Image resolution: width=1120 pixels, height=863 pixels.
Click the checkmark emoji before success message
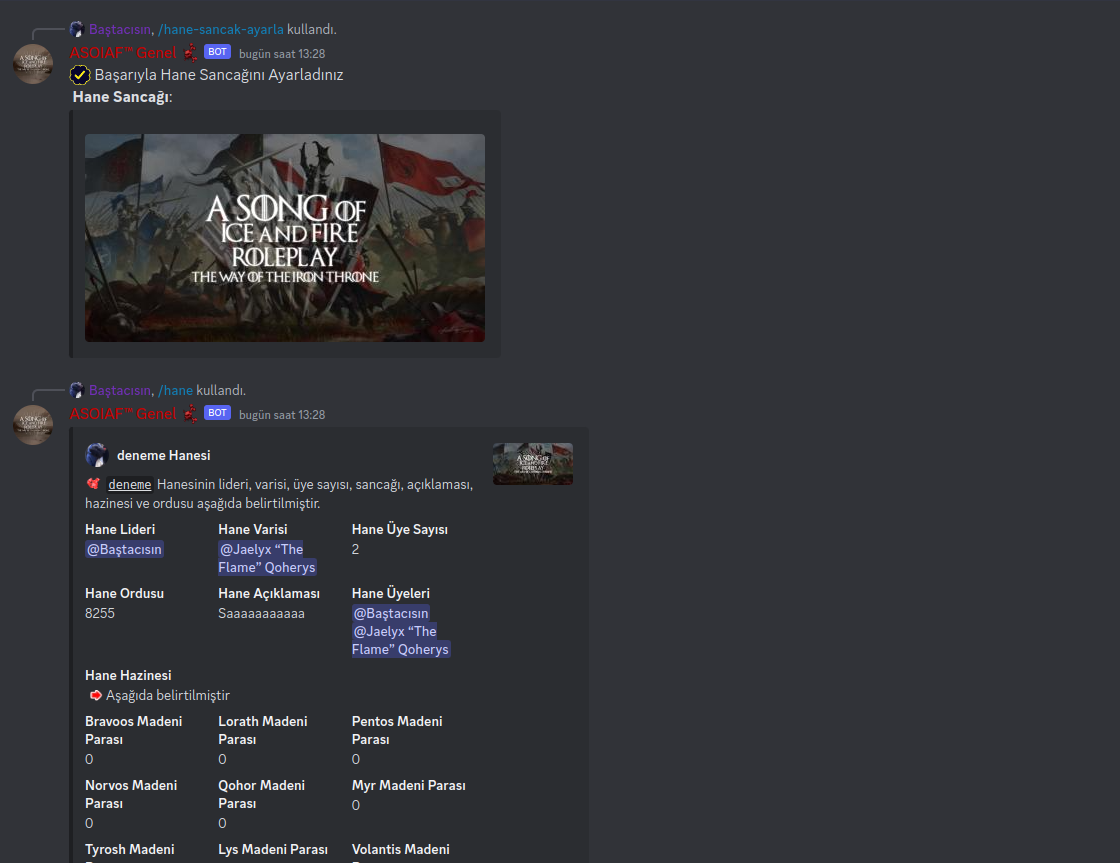pos(79,74)
